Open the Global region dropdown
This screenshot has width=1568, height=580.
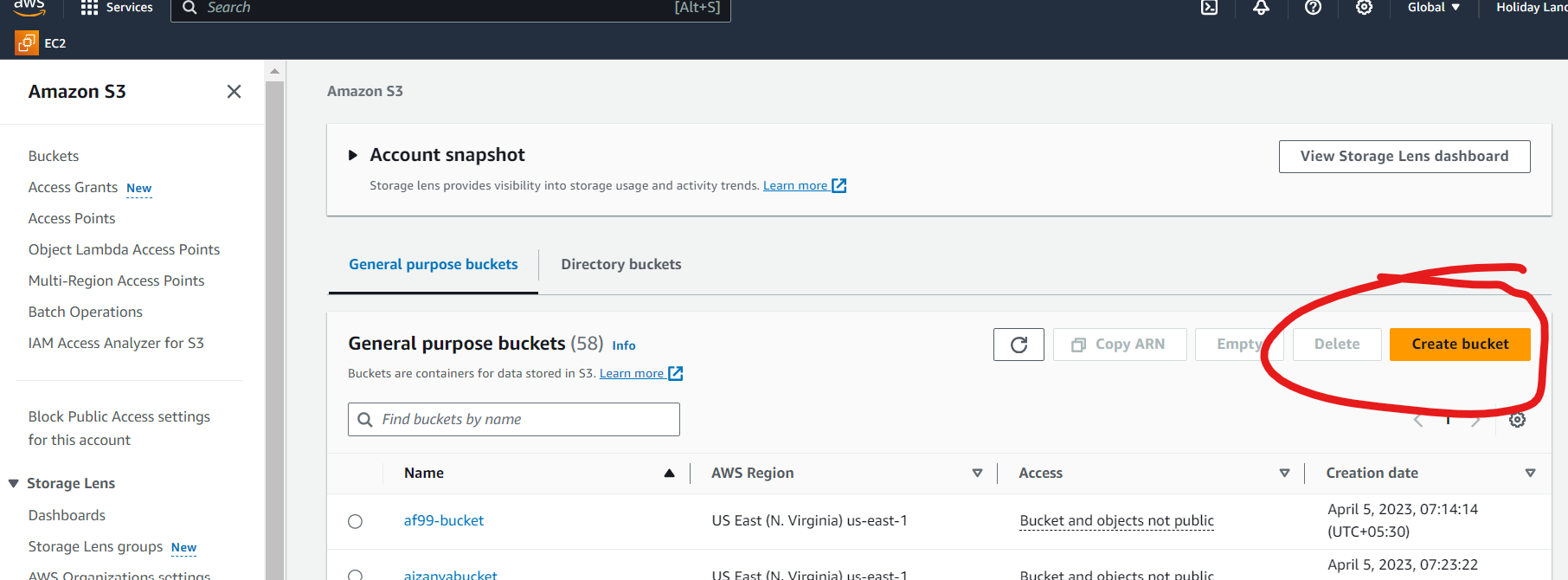[1433, 8]
